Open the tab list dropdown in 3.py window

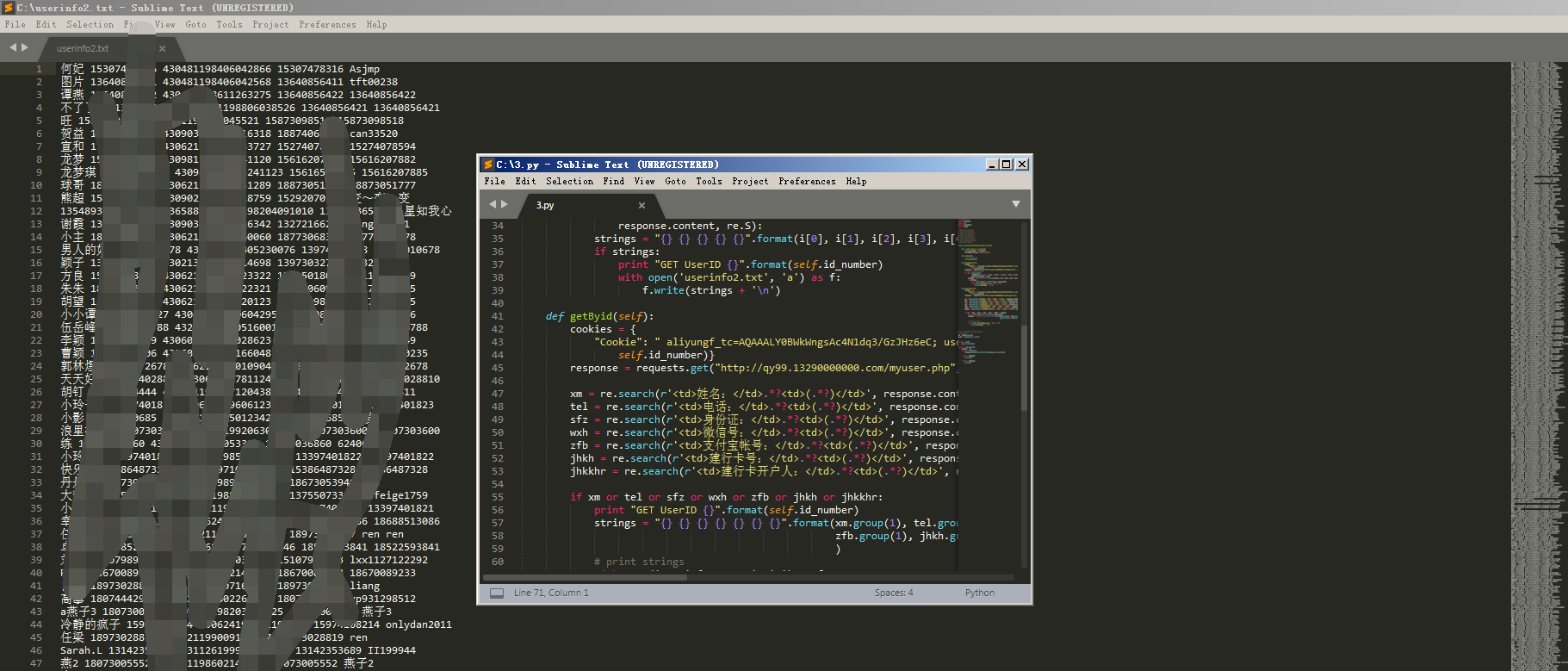pos(1016,204)
